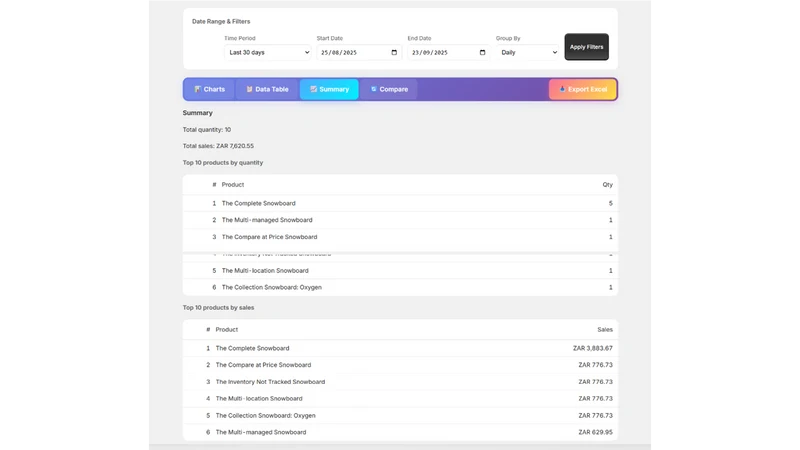Open the Compare tab
Image resolution: width=800 pixels, height=450 pixels.
389,89
